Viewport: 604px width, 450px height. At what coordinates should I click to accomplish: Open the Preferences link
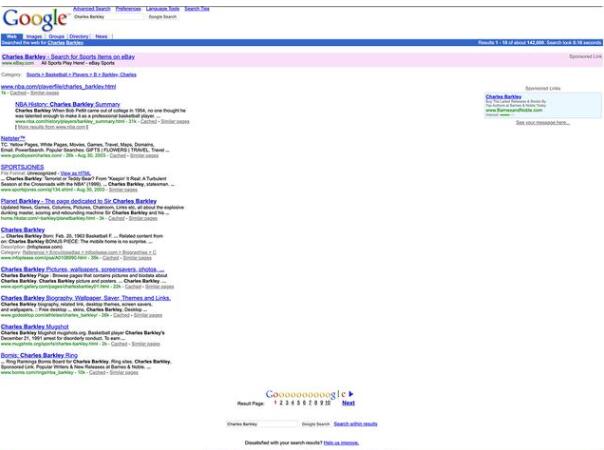coord(128,8)
